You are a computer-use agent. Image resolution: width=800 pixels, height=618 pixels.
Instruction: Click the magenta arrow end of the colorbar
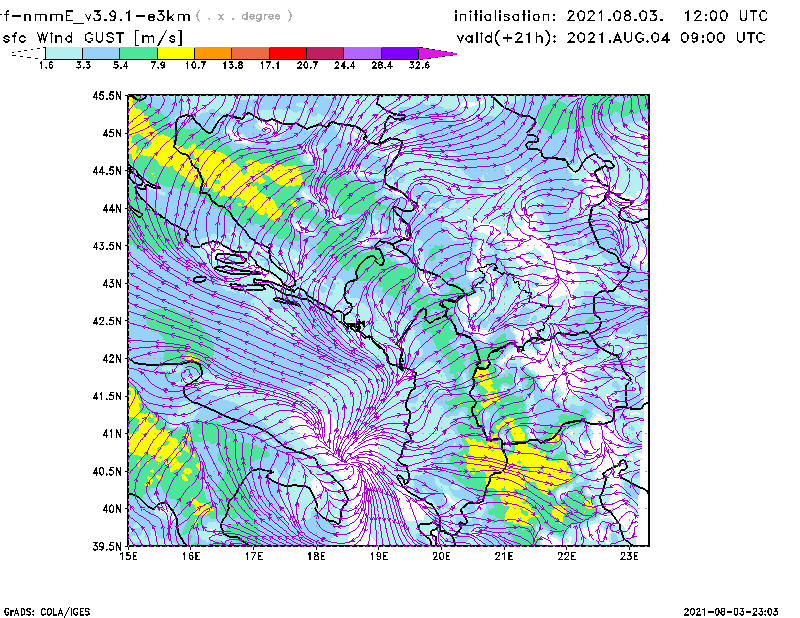coord(437,53)
